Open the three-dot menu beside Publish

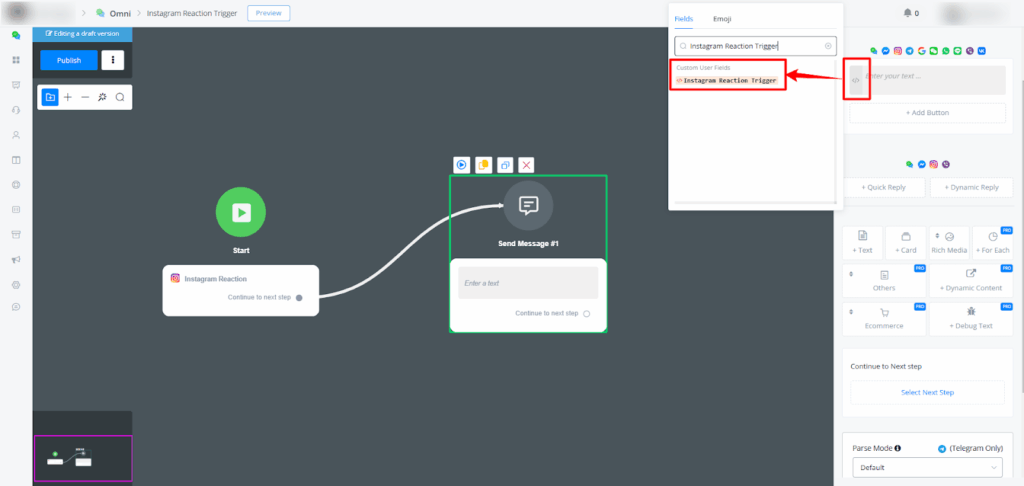(114, 60)
